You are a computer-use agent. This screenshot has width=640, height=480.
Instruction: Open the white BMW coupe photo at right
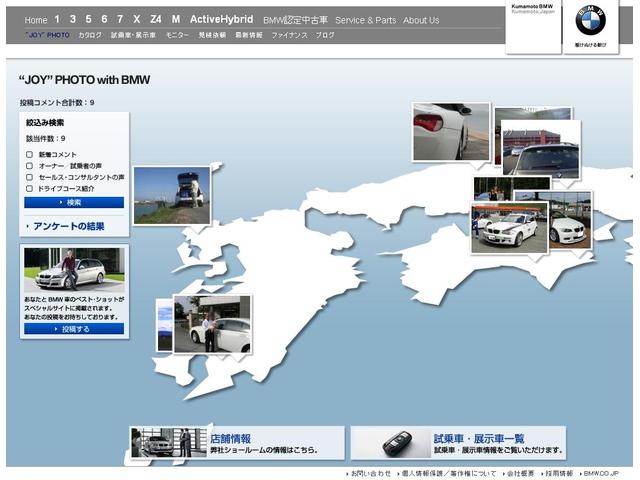pyautogui.click(x=570, y=222)
